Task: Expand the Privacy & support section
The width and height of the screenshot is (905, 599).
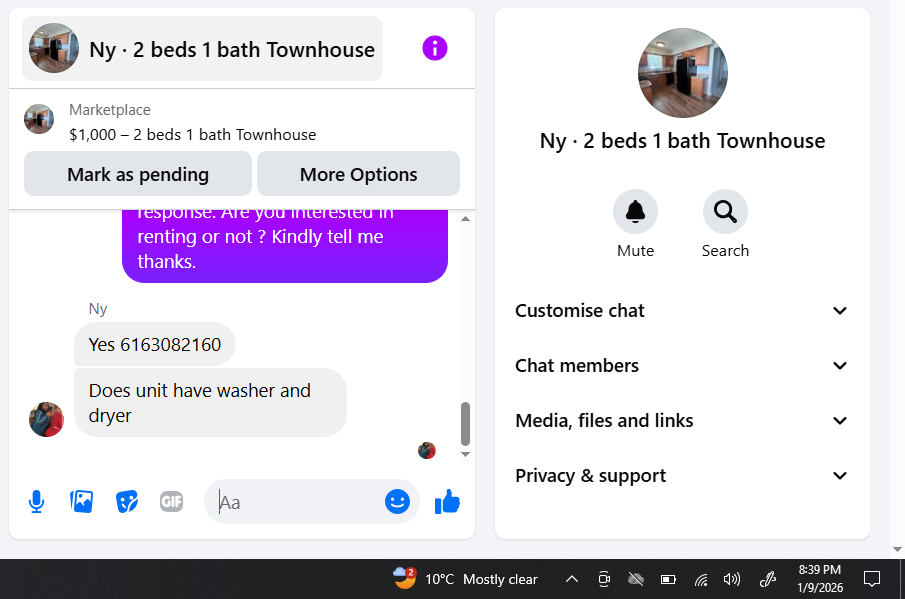Action: coord(682,476)
